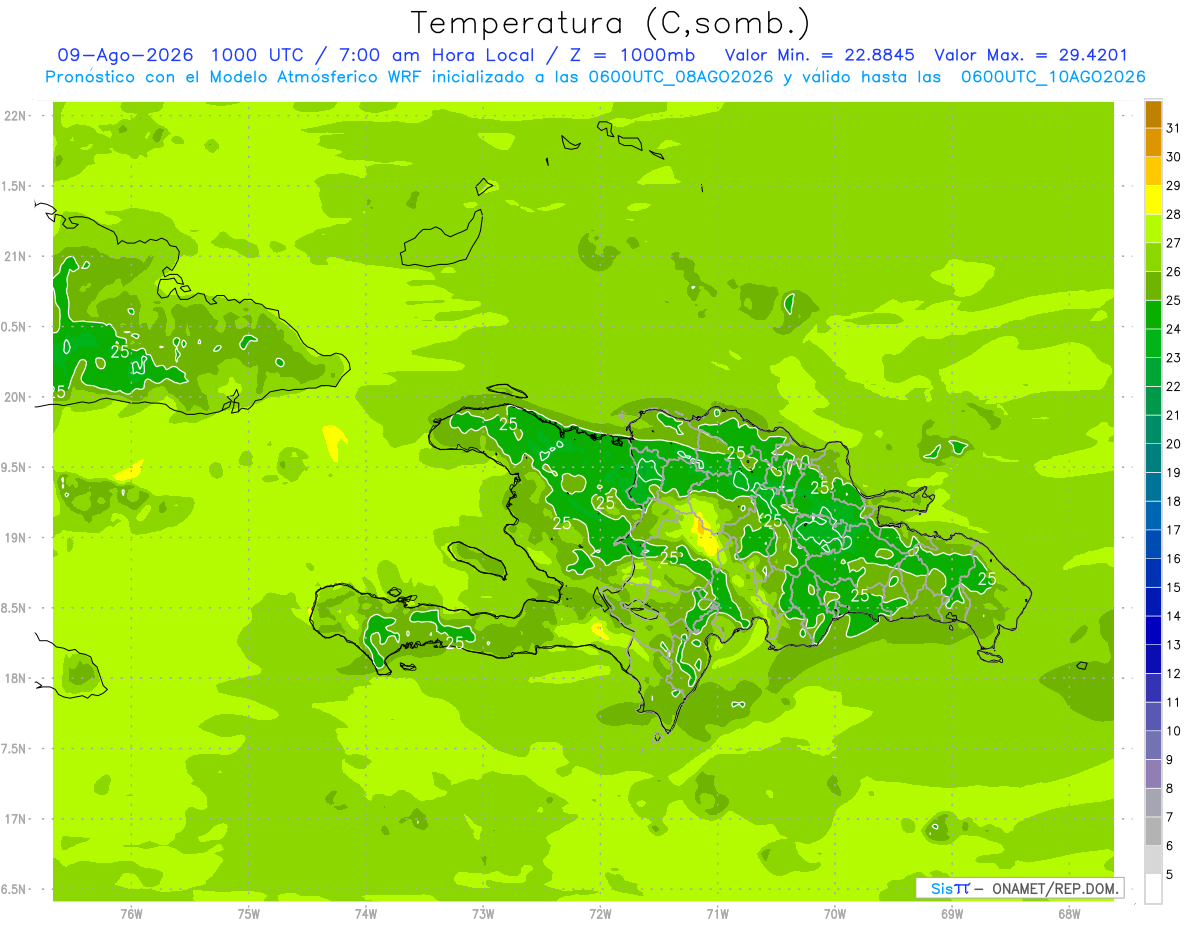
Task: Click the longitude axis label 73W
Action: [483, 914]
